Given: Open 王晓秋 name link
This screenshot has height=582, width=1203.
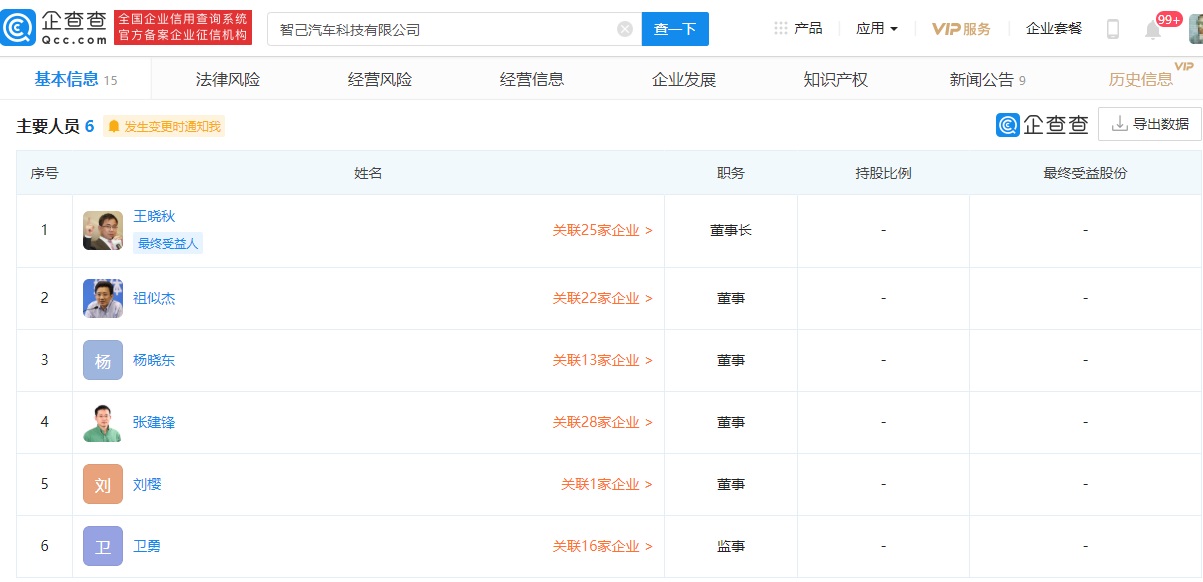Looking at the screenshot, I should click(154, 216).
